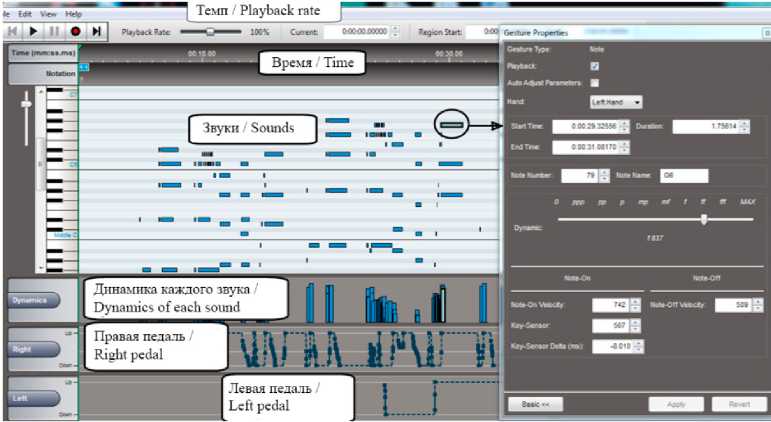Open the Edit menu
The height and width of the screenshot is (422, 771).
pyautogui.click(x=25, y=14)
